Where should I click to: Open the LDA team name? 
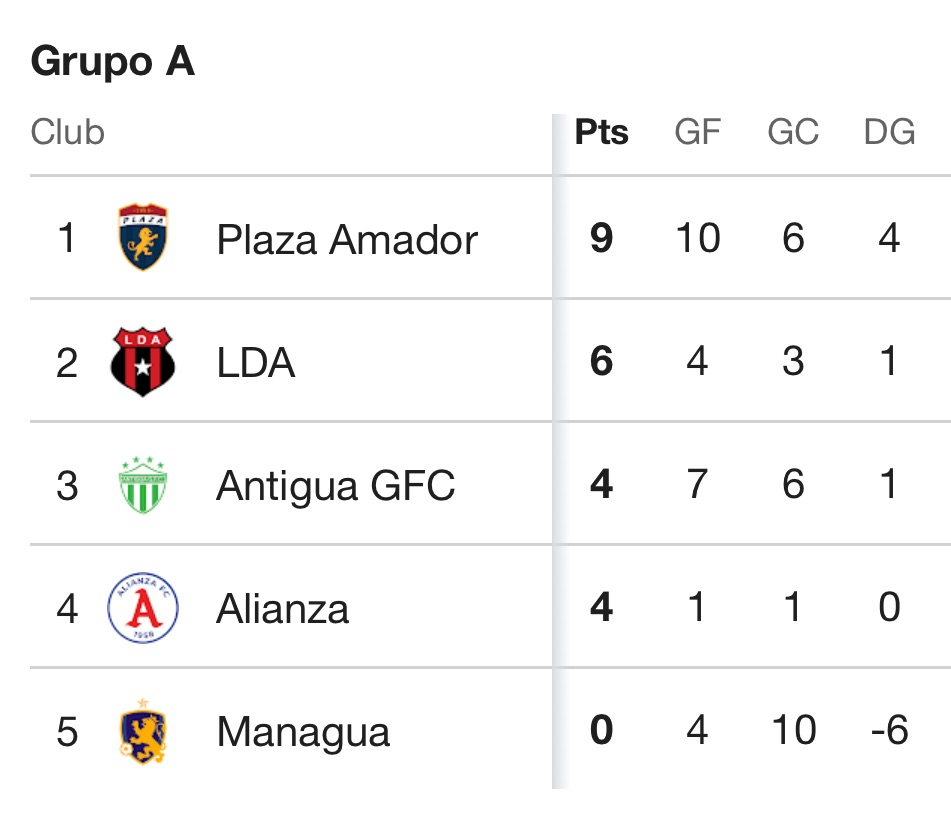256,362
